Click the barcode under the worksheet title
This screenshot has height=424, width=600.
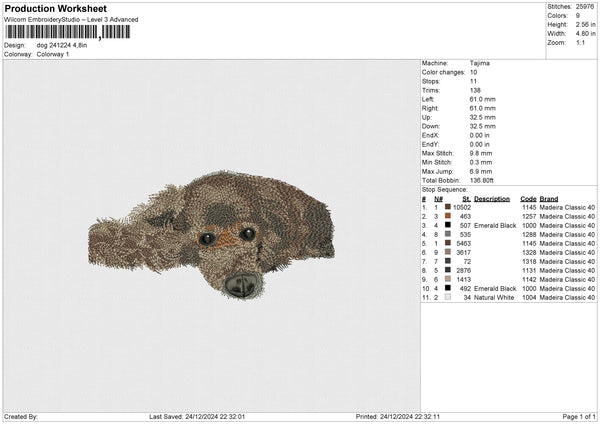[67, 32]
